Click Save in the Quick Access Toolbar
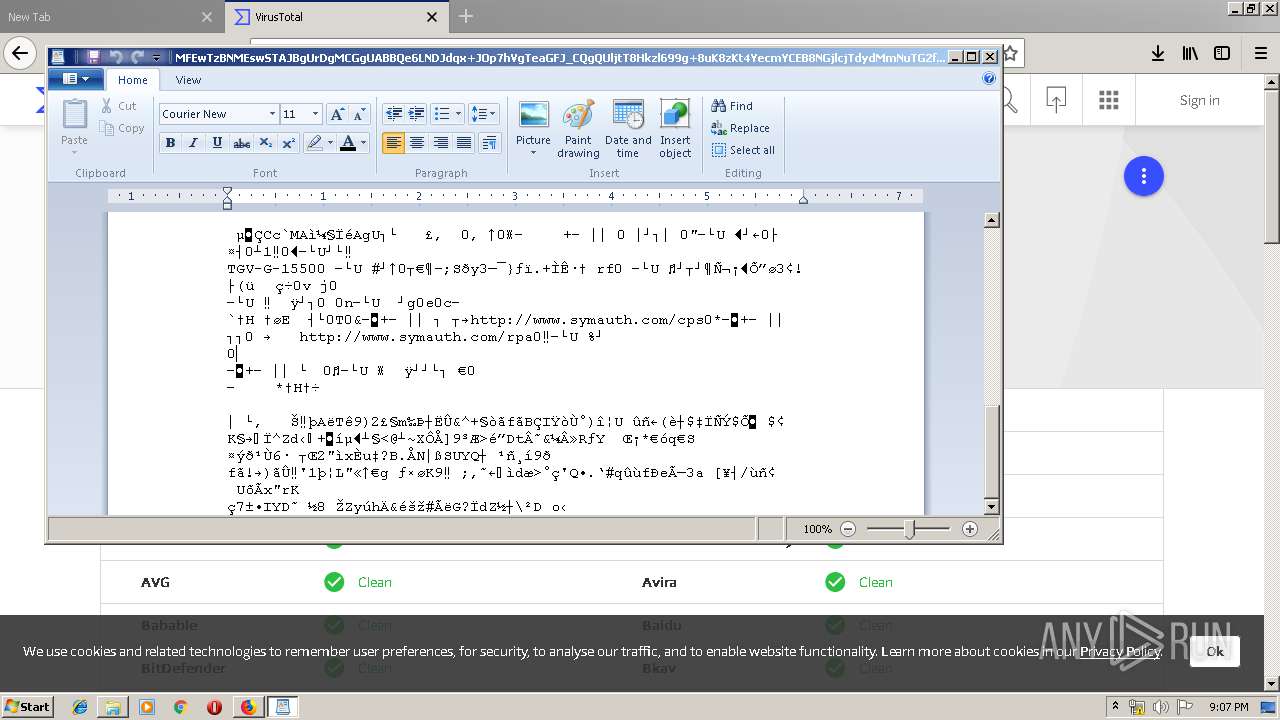The image size is (1280, 720). click(93, 57)
